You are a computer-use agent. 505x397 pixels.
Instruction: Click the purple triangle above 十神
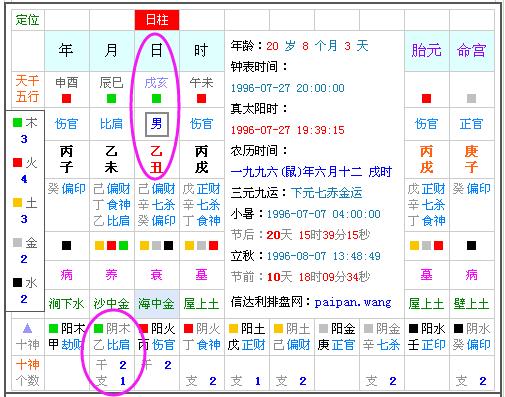click(27, 329)
